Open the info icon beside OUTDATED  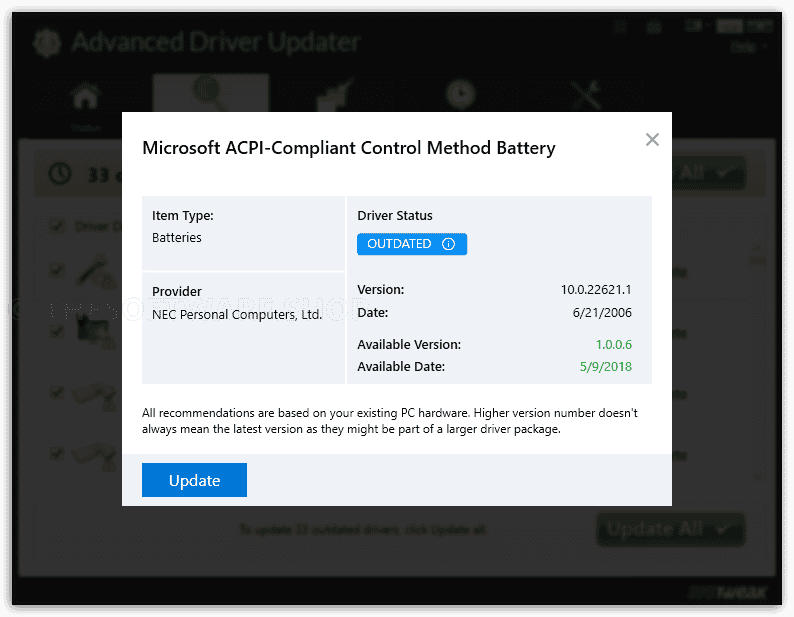[449, 244]
